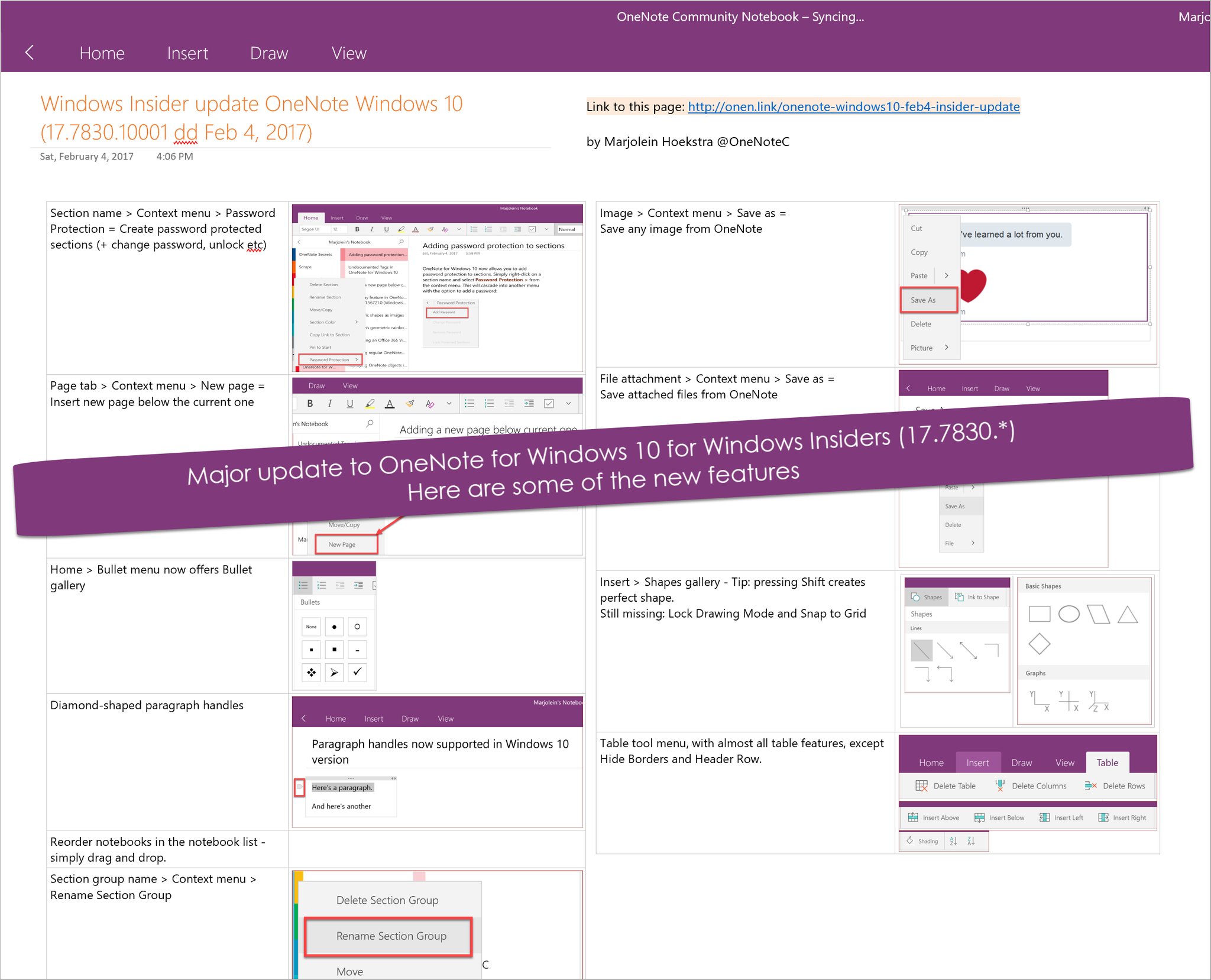
Task: Pick the diamond in Basic Shapes
Action: point(1040,644)
